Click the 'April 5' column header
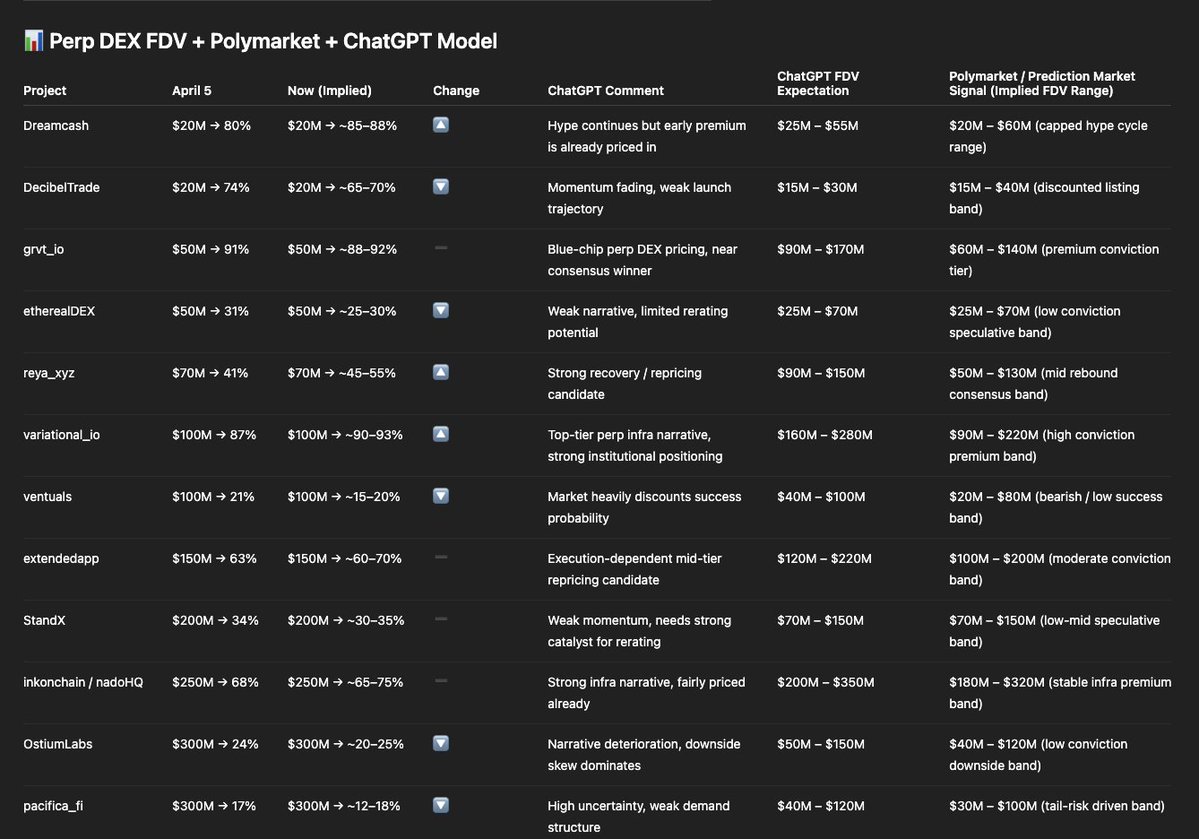Image resolution: width=1199 pixels, height=839 pixels. pyautogui.click(x=192, y=90)
